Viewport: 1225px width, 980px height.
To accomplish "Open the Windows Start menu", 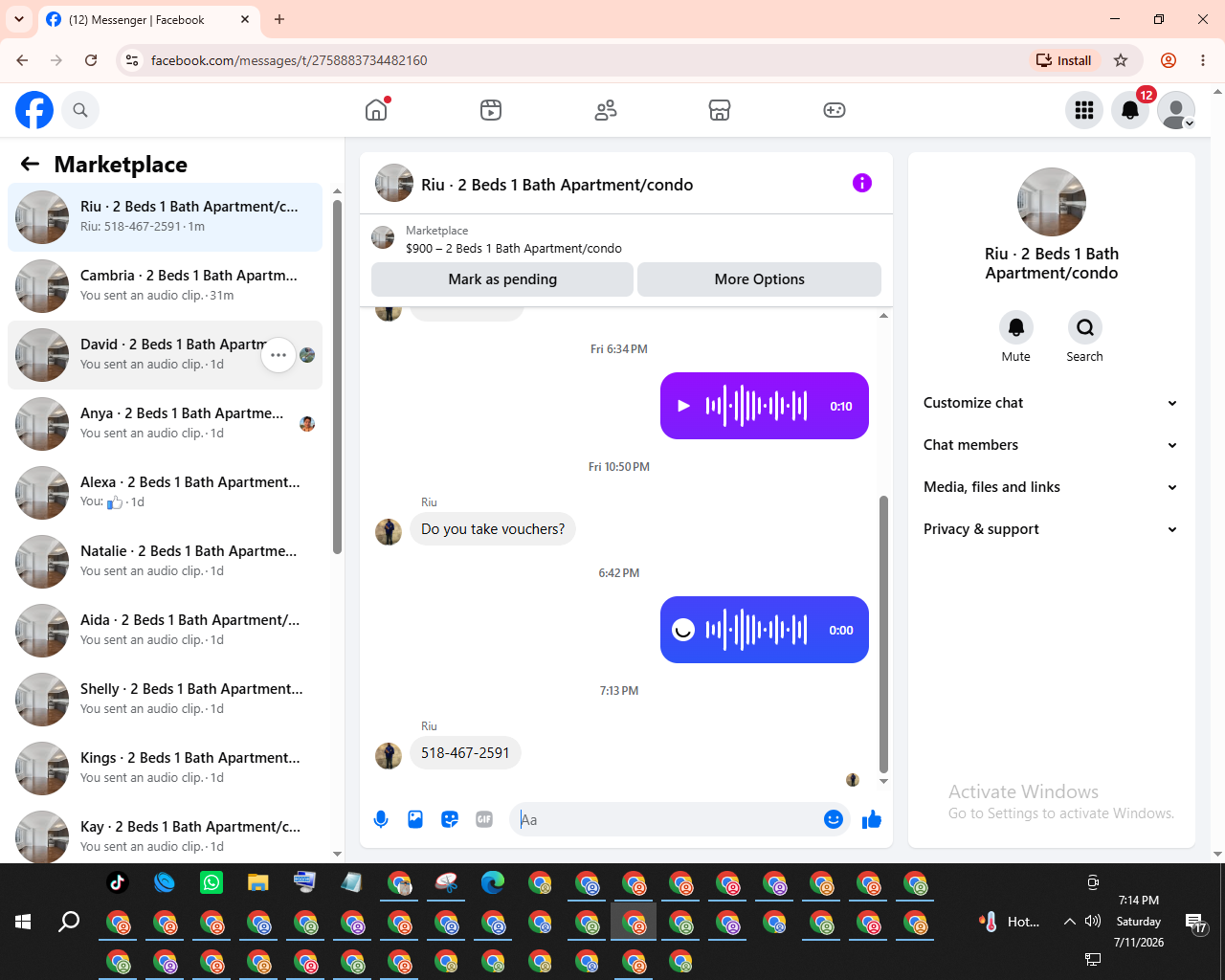I will pyautogui.click(x=24, y=922).
